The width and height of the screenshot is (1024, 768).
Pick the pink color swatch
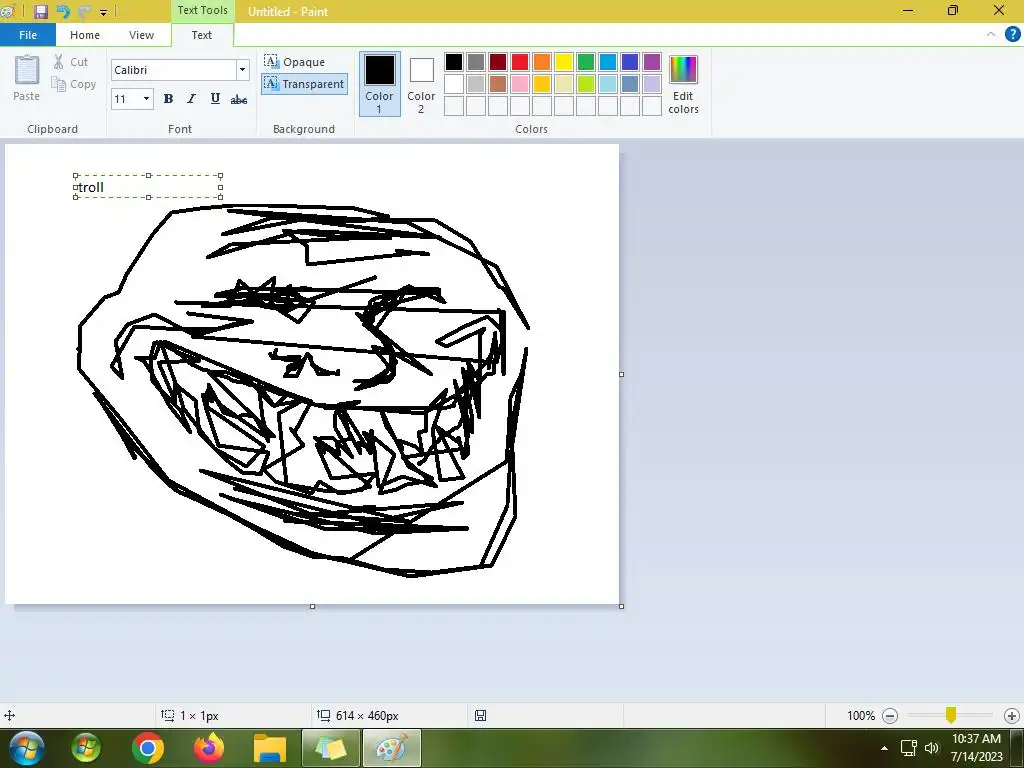pos(520,84)
